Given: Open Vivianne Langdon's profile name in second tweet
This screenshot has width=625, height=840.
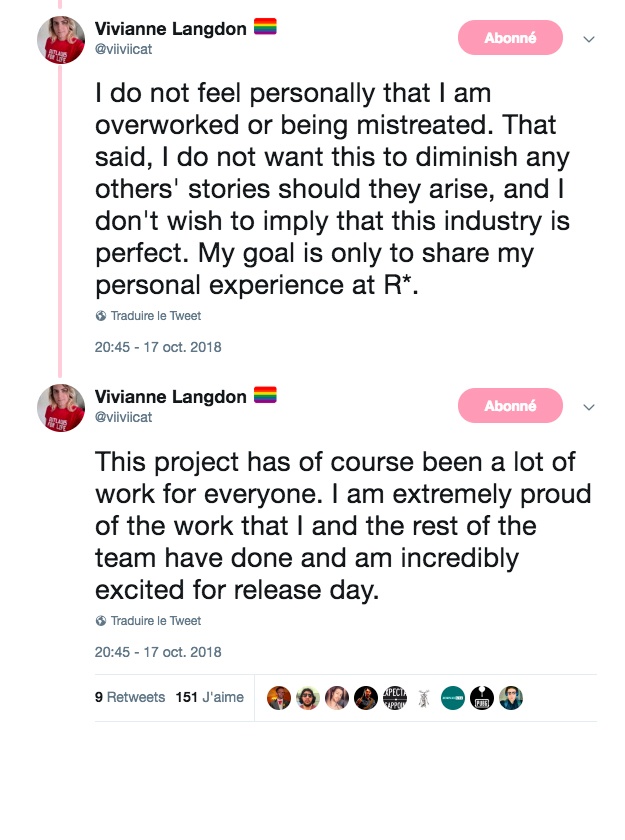Looking at the screenshot, I should tap(170, 397).
